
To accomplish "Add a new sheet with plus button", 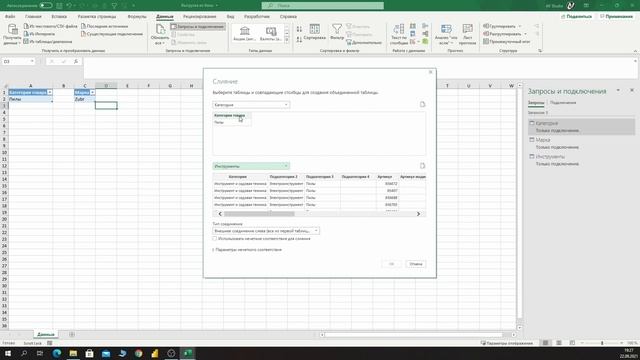I will tap(72, 335).
